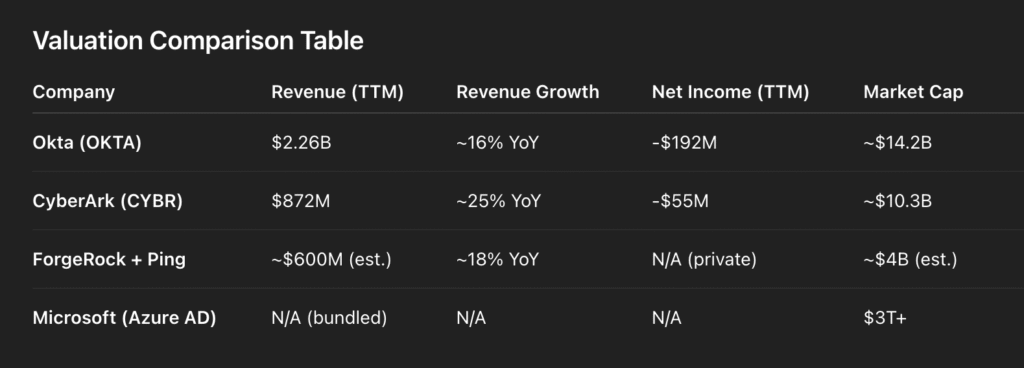Click the $3T+ market cap cell

coord(885,318)
